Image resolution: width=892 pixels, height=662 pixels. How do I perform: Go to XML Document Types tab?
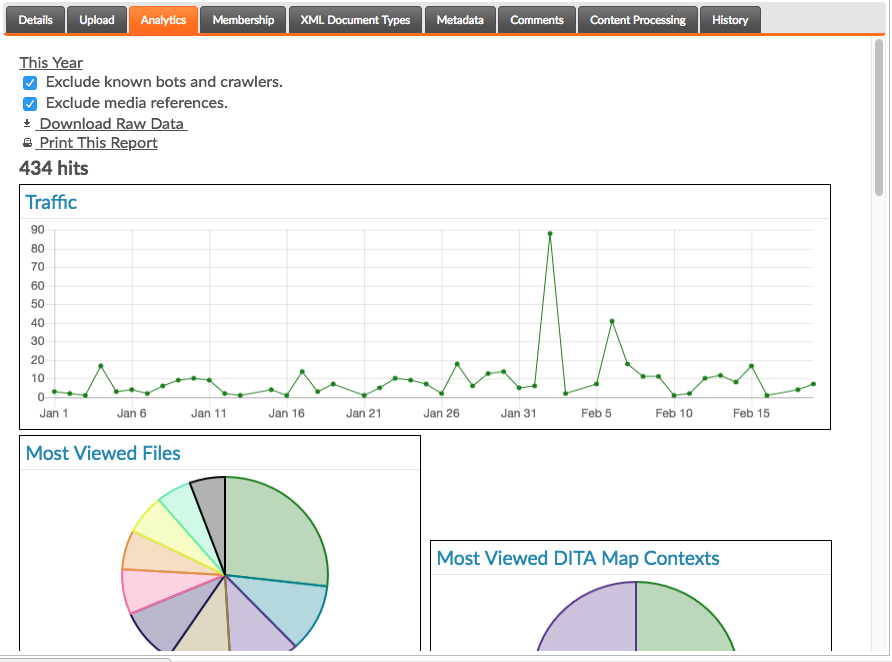(355, 20)
